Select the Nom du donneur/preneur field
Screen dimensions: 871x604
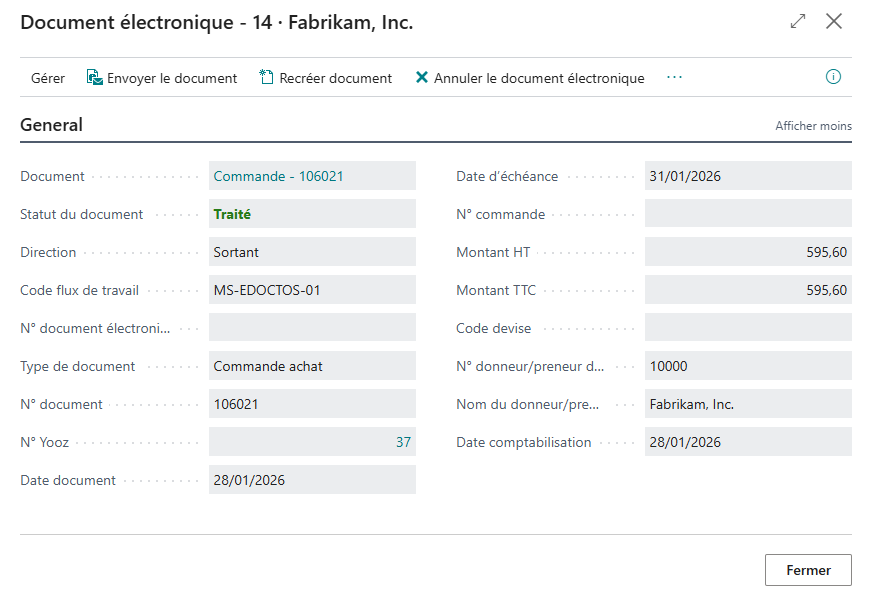click(x=748, y=404)
